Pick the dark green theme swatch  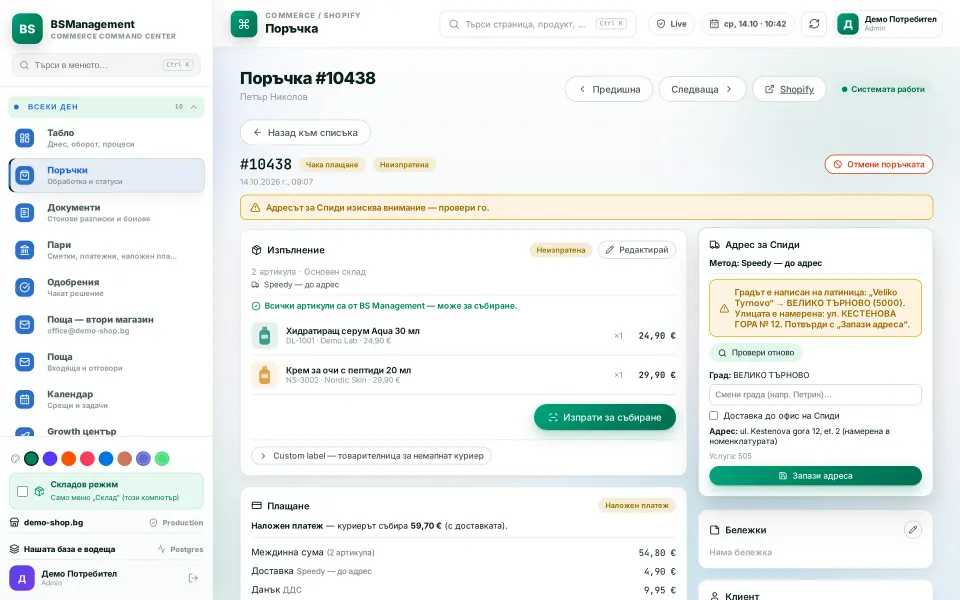click(x=31, y=459)
